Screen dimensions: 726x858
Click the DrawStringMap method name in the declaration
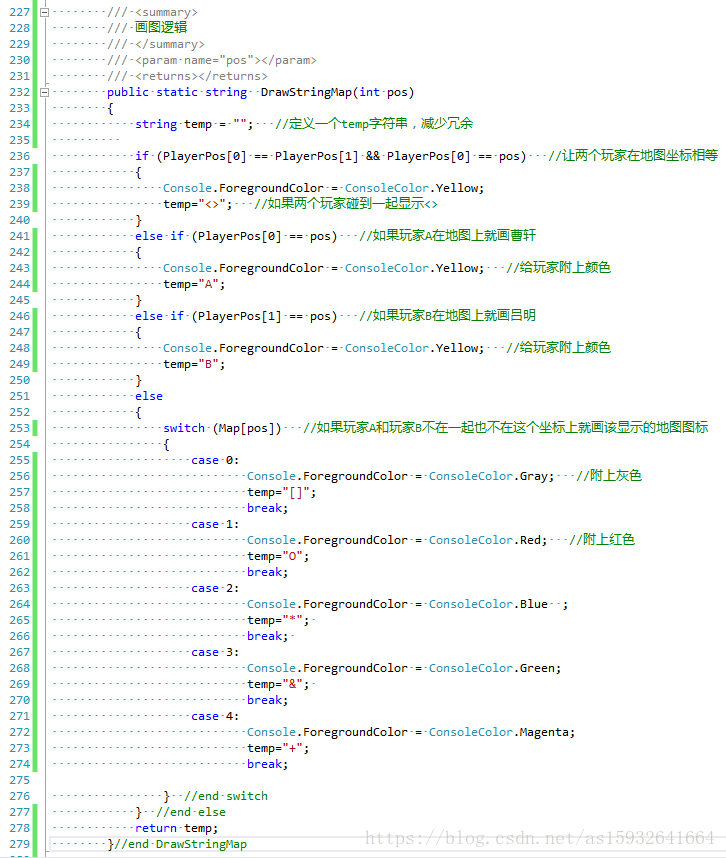(306, 92)
